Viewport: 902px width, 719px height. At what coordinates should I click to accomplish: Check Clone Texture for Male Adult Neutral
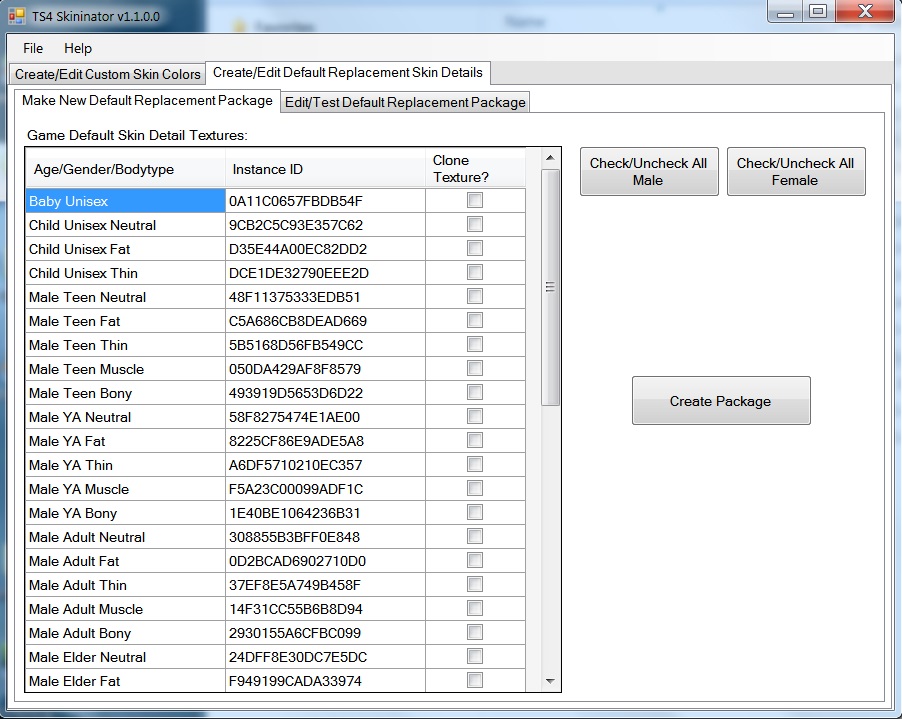(x=475, y=537)
